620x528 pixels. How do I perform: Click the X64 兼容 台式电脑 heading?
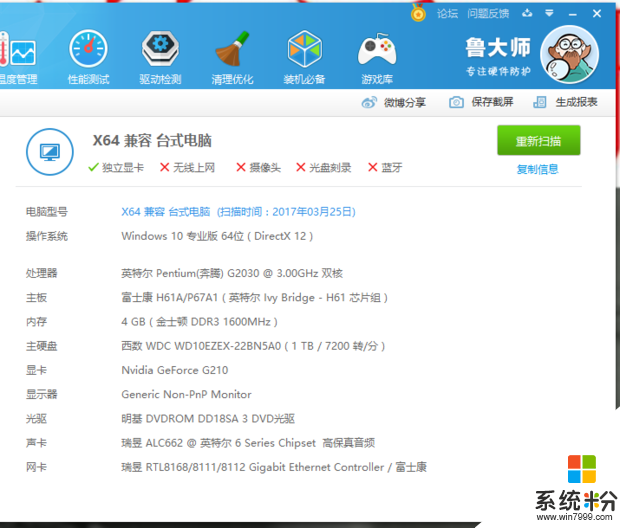152,140
